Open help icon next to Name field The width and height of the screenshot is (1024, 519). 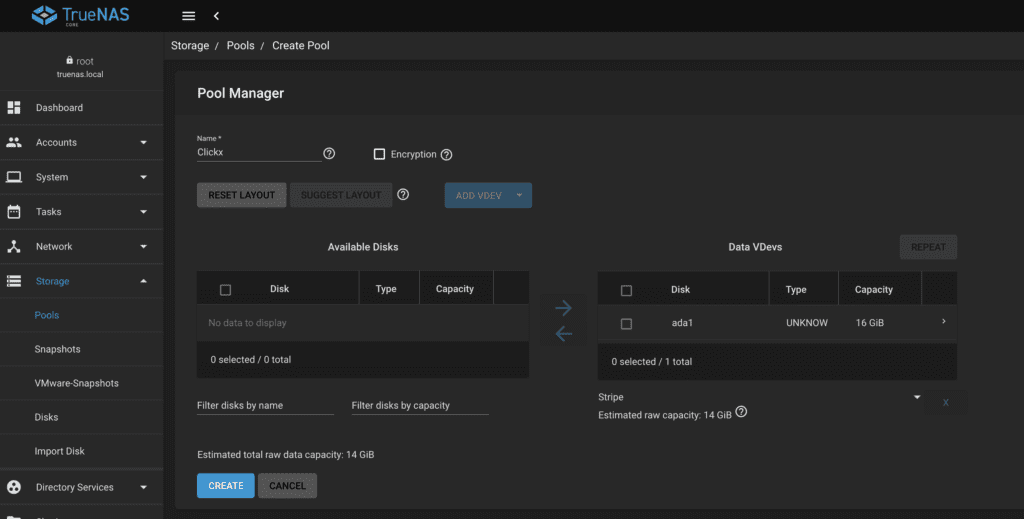pyautogui.click(x=329, y=153)
